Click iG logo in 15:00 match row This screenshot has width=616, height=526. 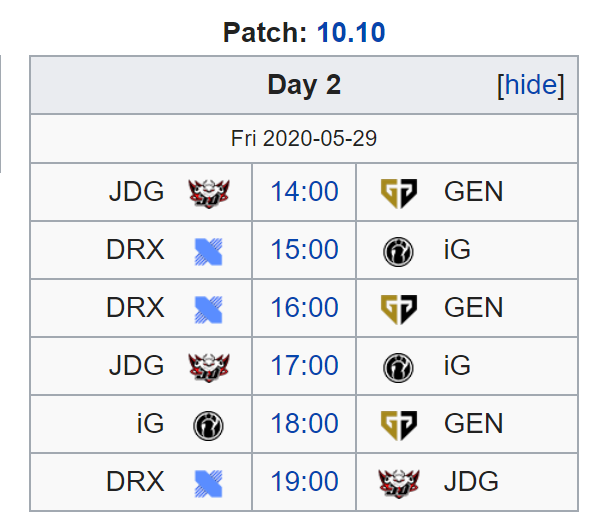tap(398, 252)
